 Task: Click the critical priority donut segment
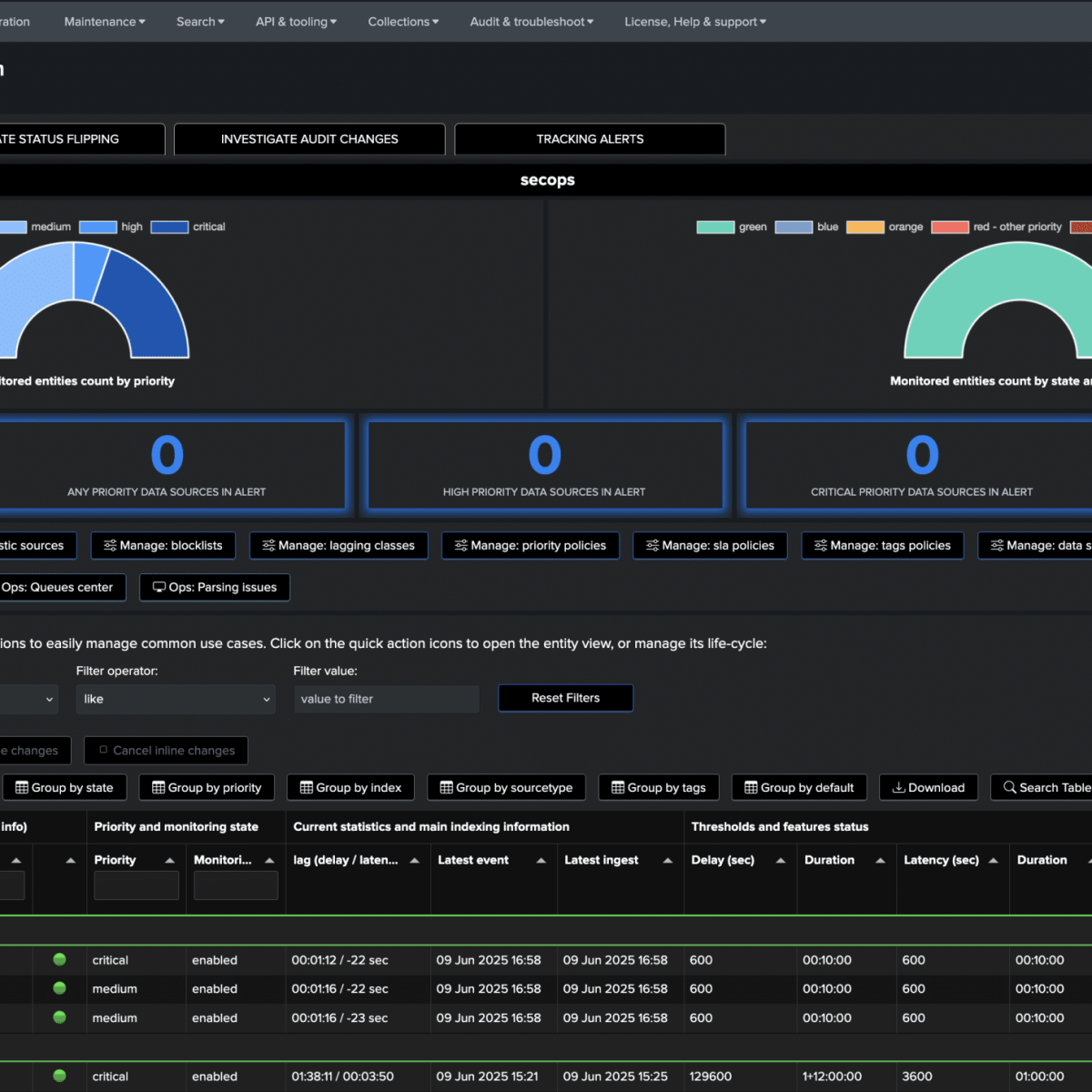pos(144,305)
